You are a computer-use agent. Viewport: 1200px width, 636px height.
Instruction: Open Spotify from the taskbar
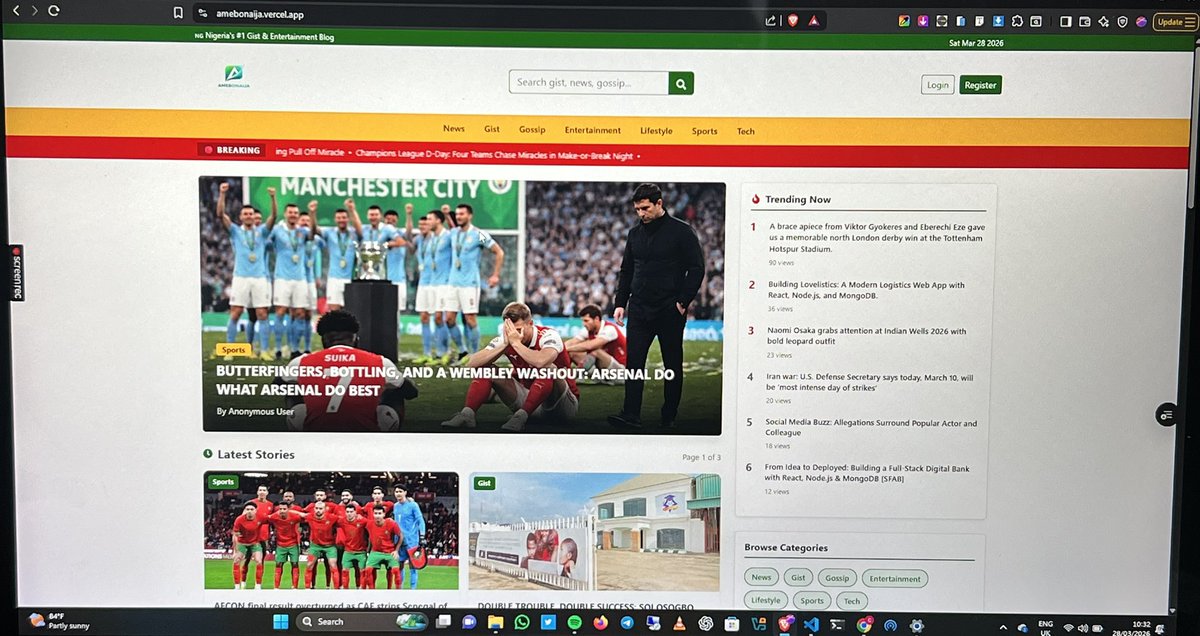576,622
